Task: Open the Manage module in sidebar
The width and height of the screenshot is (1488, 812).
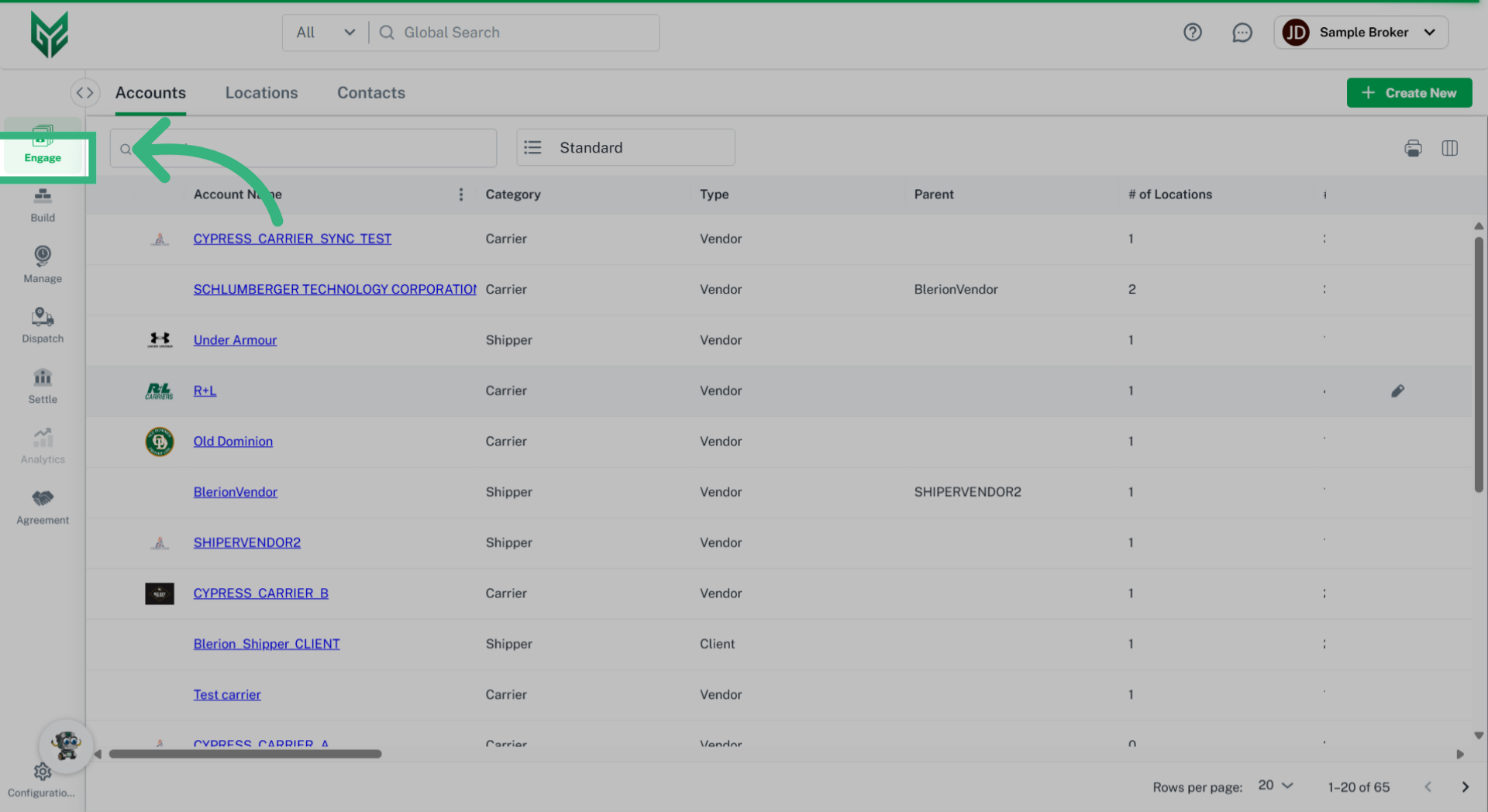Action: (x=43, y=264)
